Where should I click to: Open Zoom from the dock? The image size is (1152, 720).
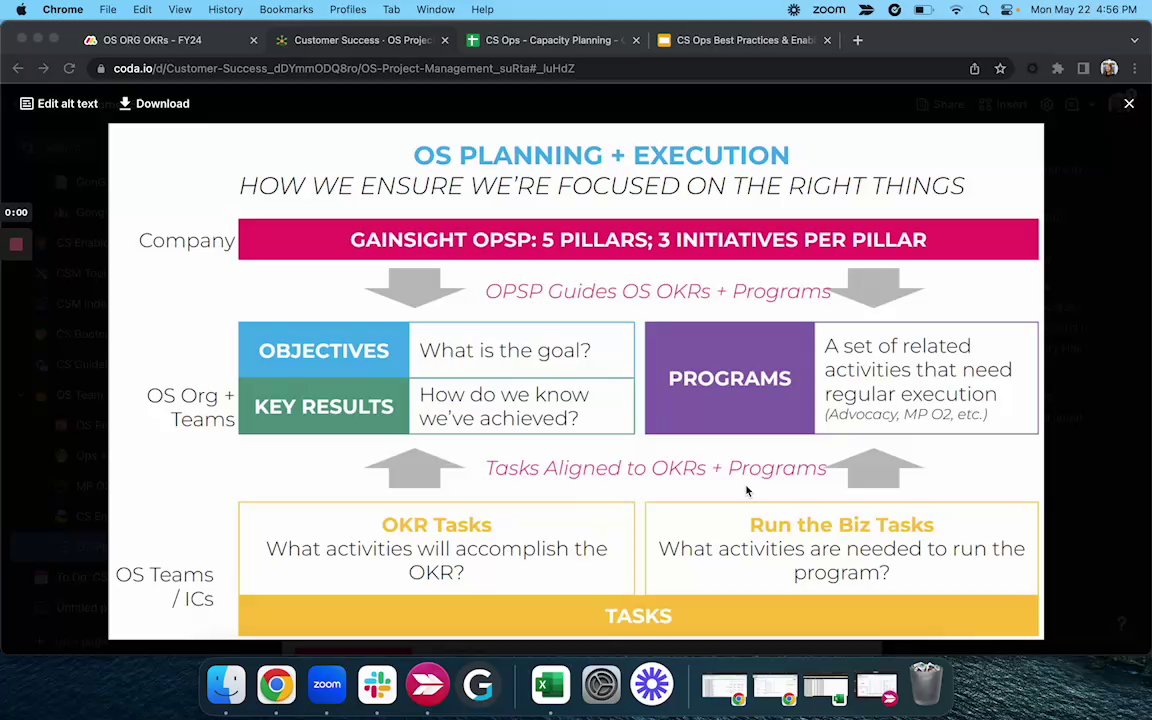point(327,685)
